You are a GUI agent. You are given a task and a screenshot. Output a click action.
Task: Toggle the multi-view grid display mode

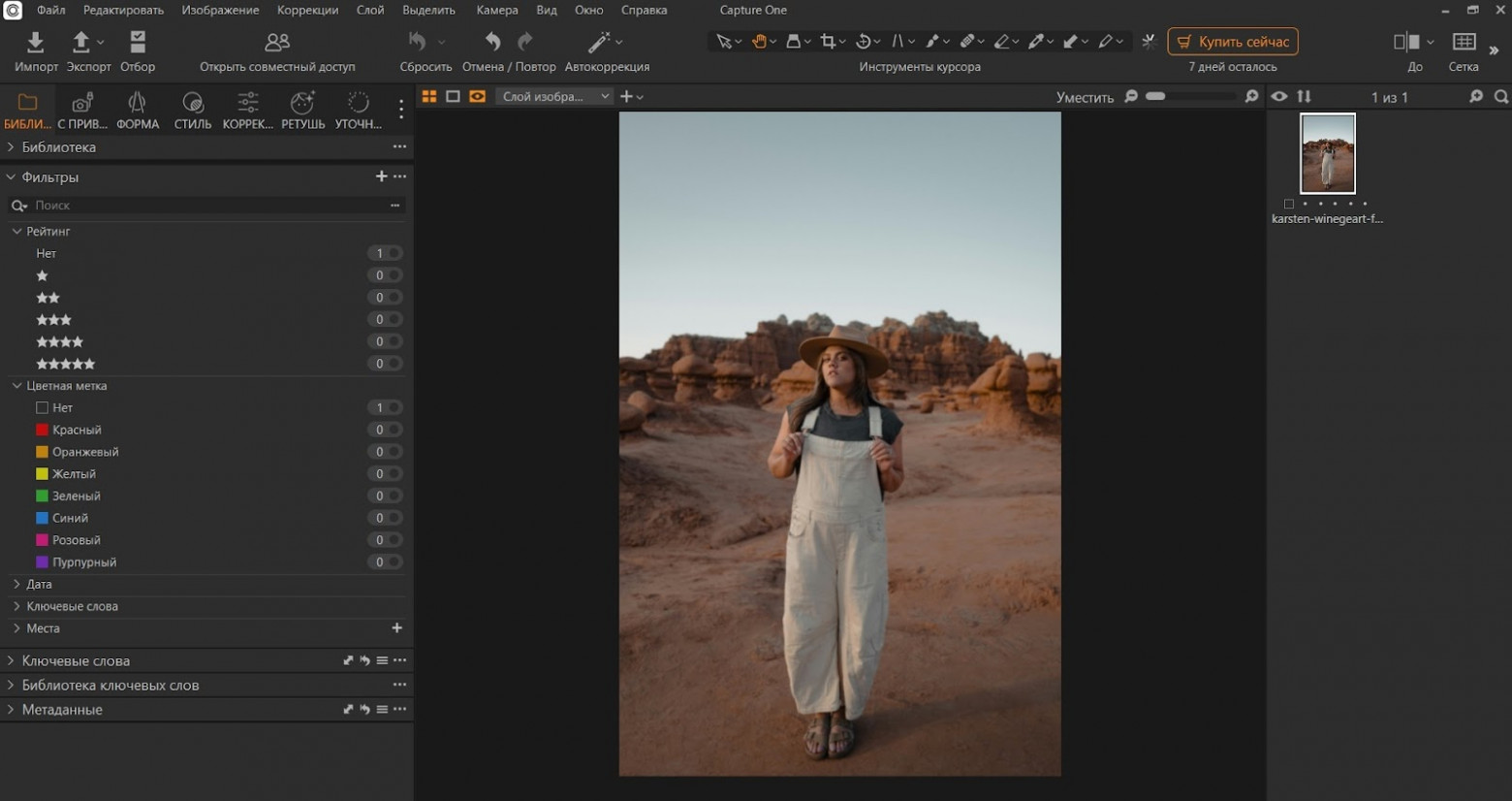(427, 96)
